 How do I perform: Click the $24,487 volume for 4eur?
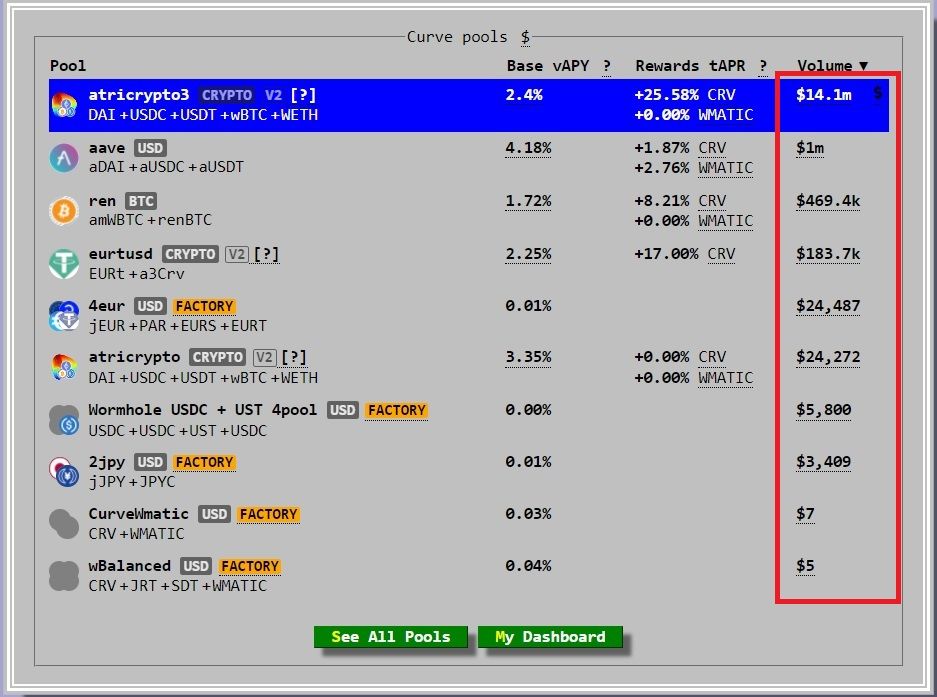click(x=828, y=306)
